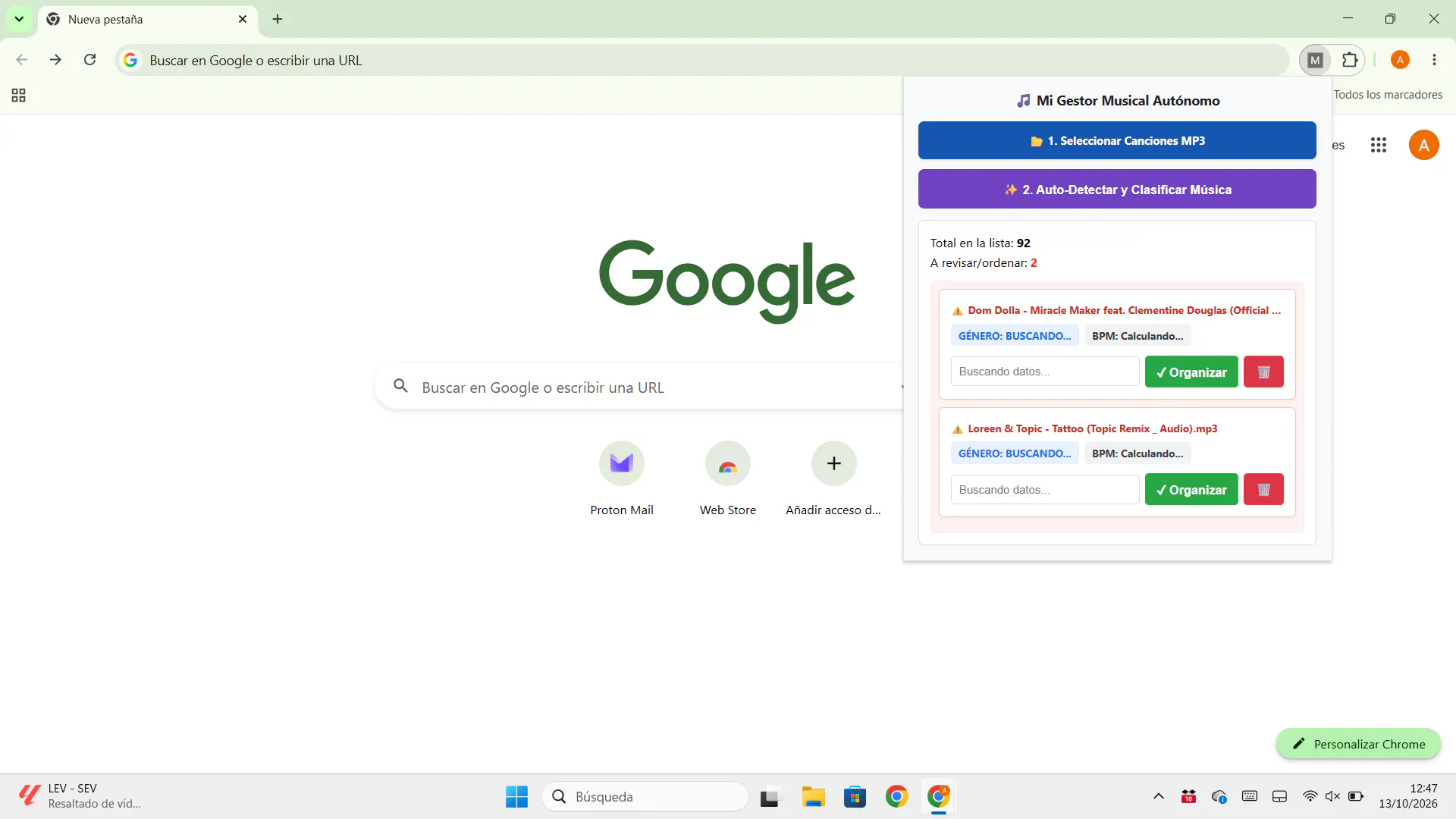Click the Windows taskbar Búsqueda box
The width and height of the screenshot is (1456, 819).
pyautogui.click(x=645, y=796)
